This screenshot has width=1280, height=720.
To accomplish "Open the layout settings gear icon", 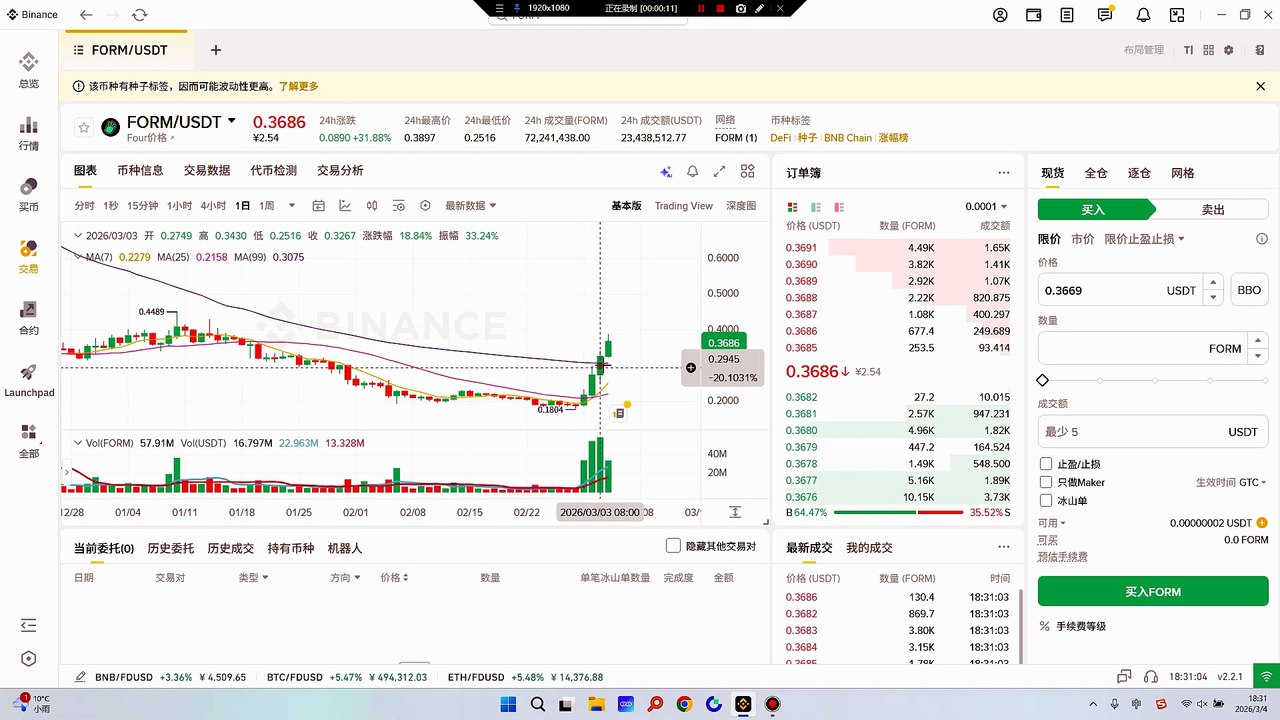I will tap(1229, 50).
